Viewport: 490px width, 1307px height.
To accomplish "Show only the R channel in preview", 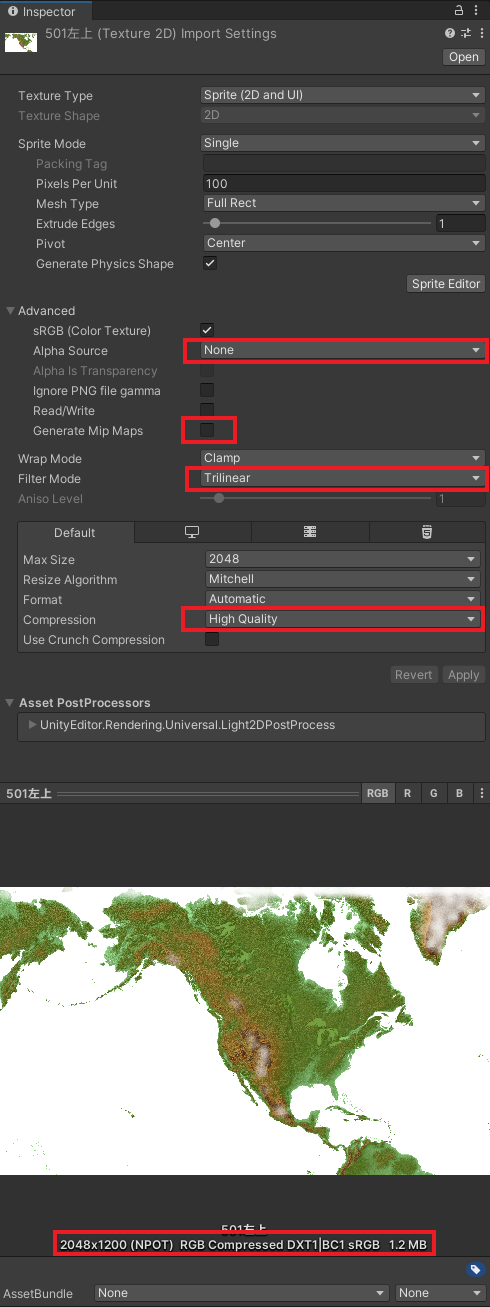I will click(407, 793).
